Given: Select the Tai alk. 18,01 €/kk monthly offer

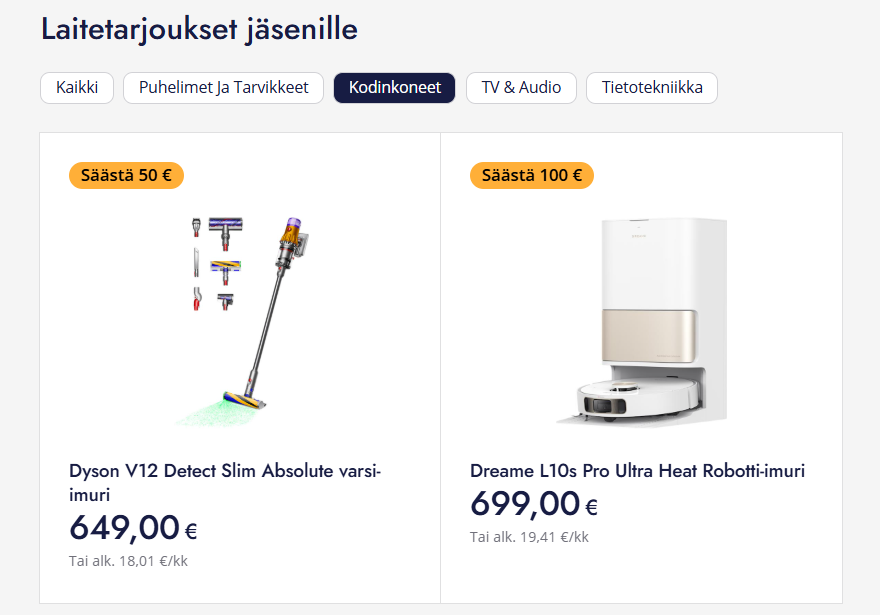Looking at the screenshot, I should coord(128,561).
